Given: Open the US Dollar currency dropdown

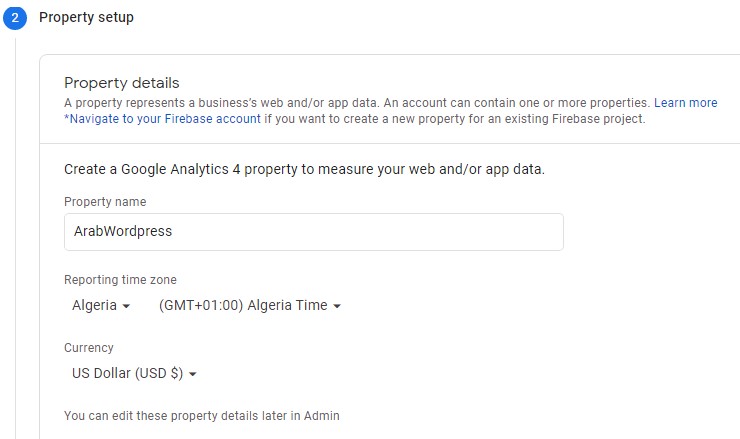Looking at the screenshot, I should pos(133,374).
